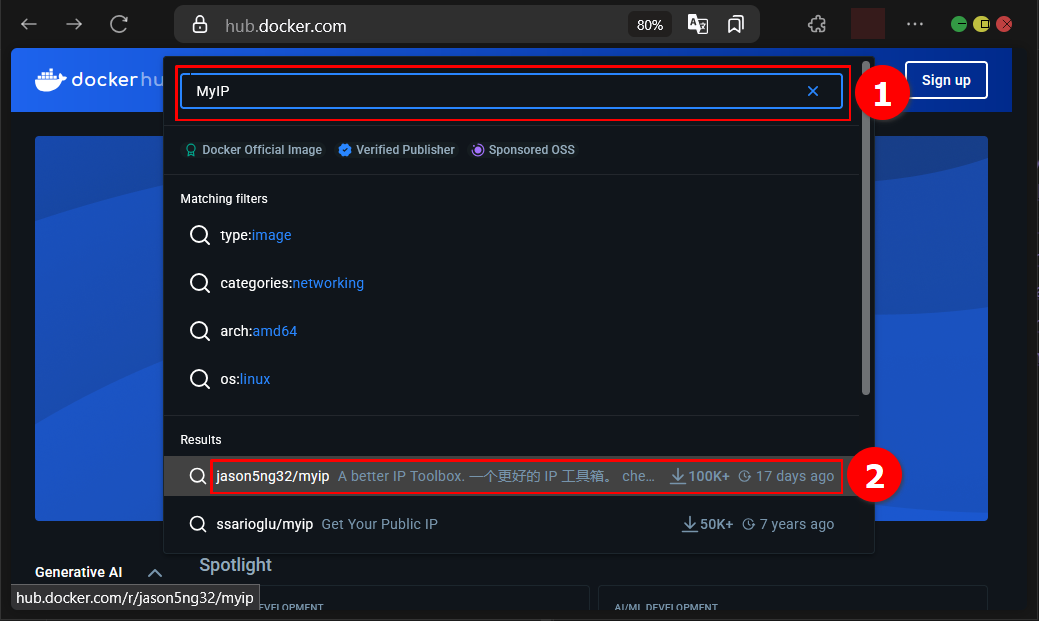This screenshot has height=621, width=1039.
Task: Click the '17 days ago' text
Action: (x=795, y=476)
